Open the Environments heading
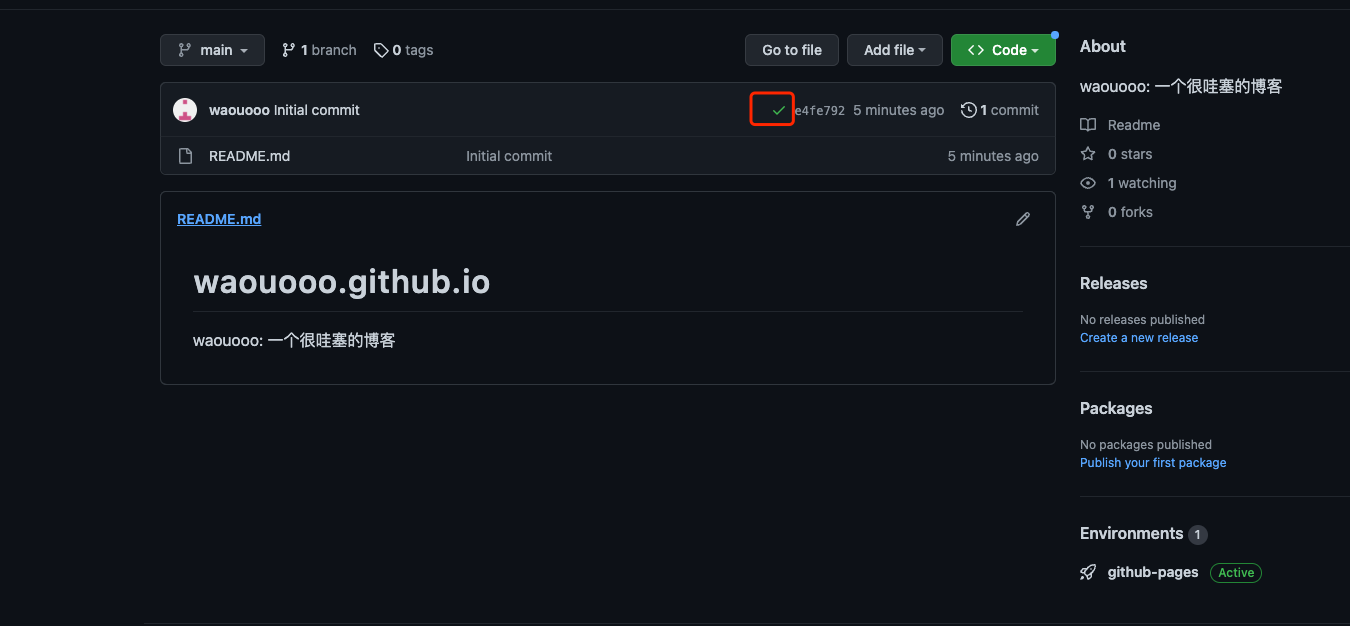This screenshot has width=1350, height=626. pyautogui.click(x=1132, y=533)
